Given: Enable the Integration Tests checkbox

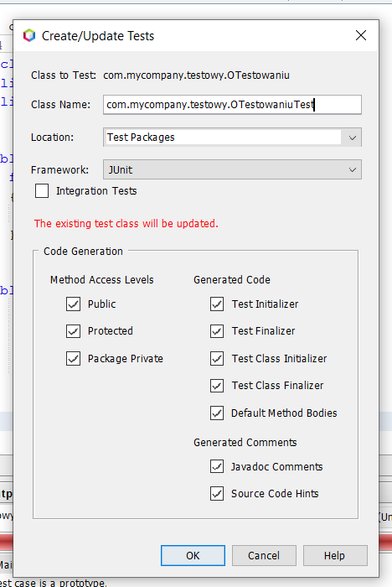Looking at the screenshot, I should (x=42, y=191).
